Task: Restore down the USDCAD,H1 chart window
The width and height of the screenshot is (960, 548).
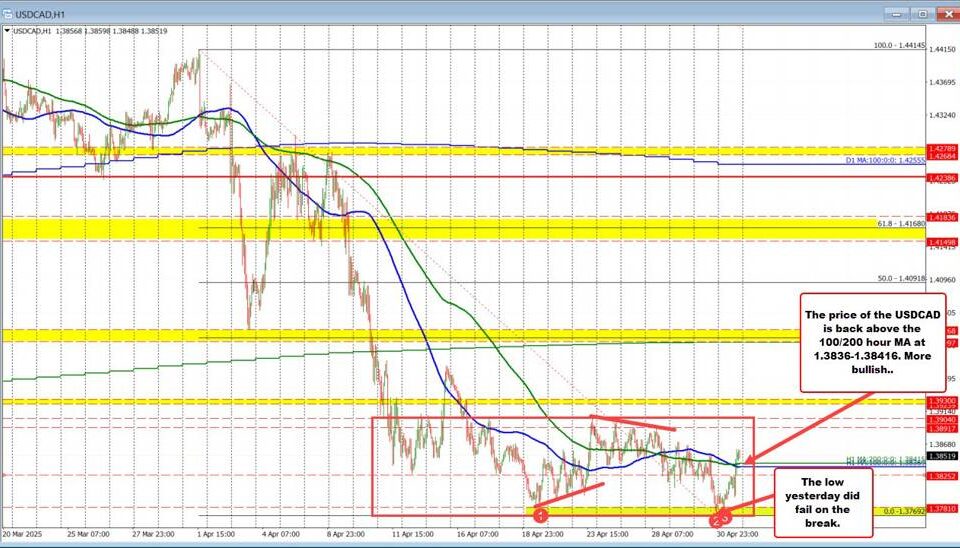Action: [x=922, y=13]
